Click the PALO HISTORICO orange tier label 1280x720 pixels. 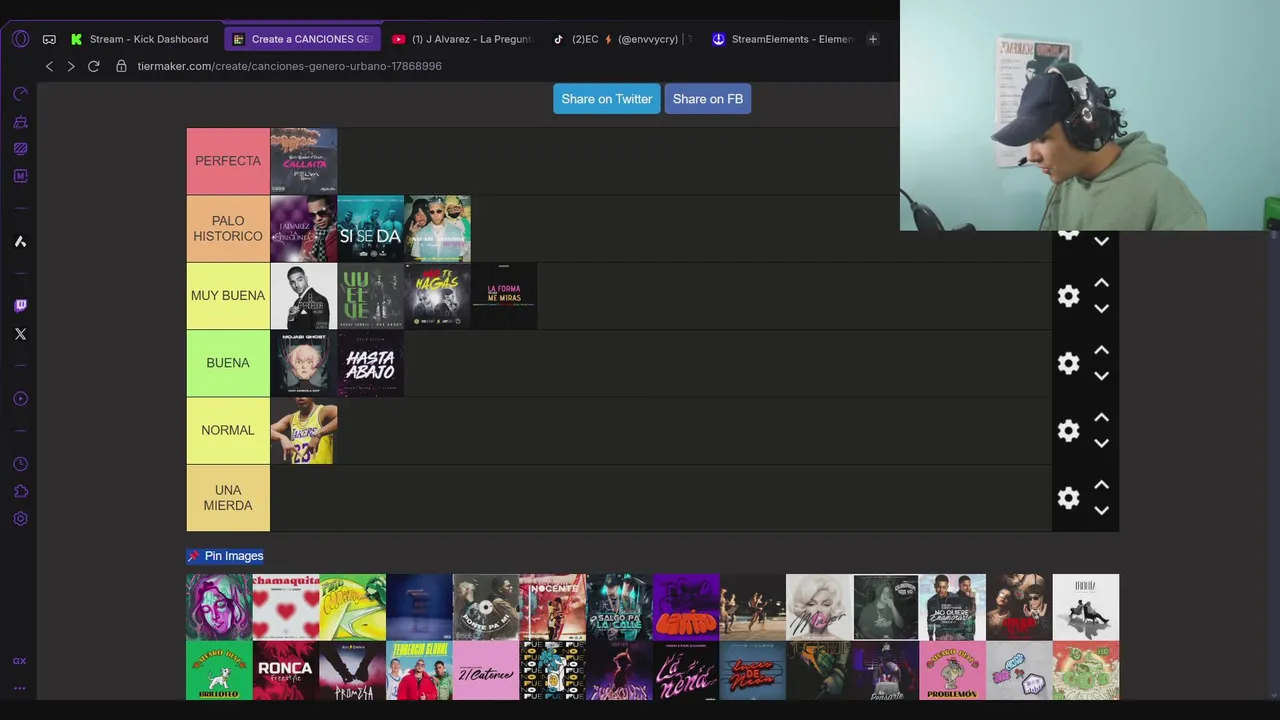(228, 229)
